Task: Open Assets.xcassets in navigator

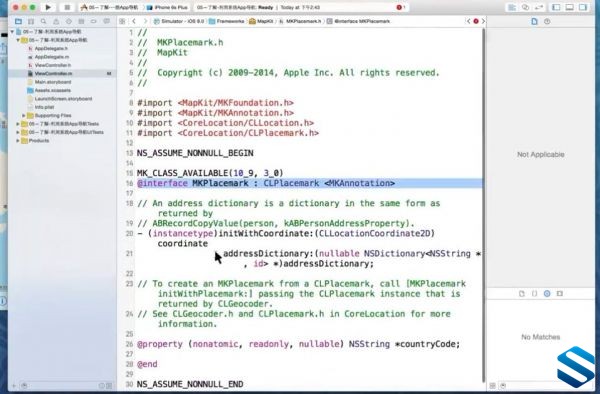Action: 52,91
